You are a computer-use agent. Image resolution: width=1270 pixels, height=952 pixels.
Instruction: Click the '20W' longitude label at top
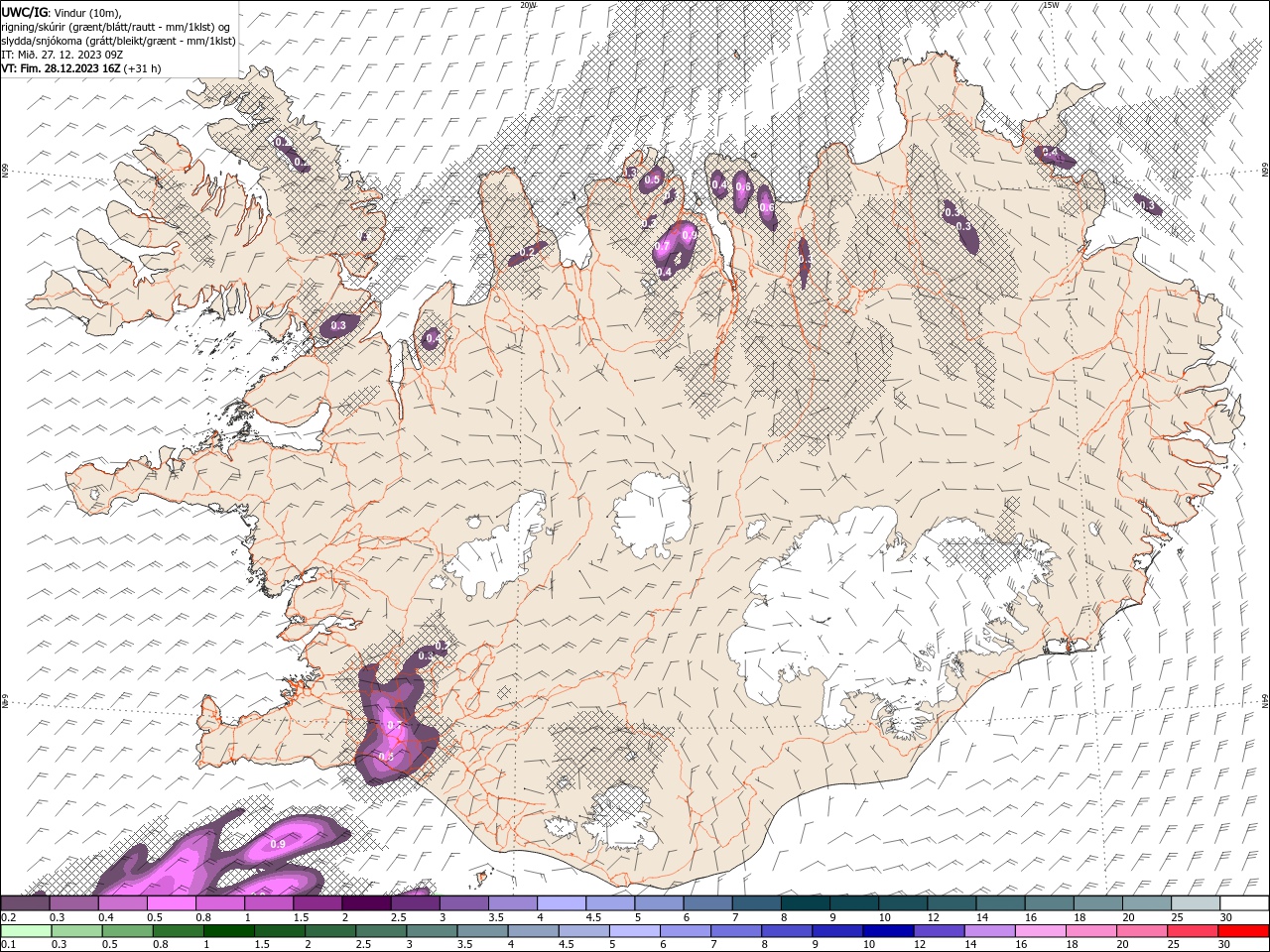(528, 5)
